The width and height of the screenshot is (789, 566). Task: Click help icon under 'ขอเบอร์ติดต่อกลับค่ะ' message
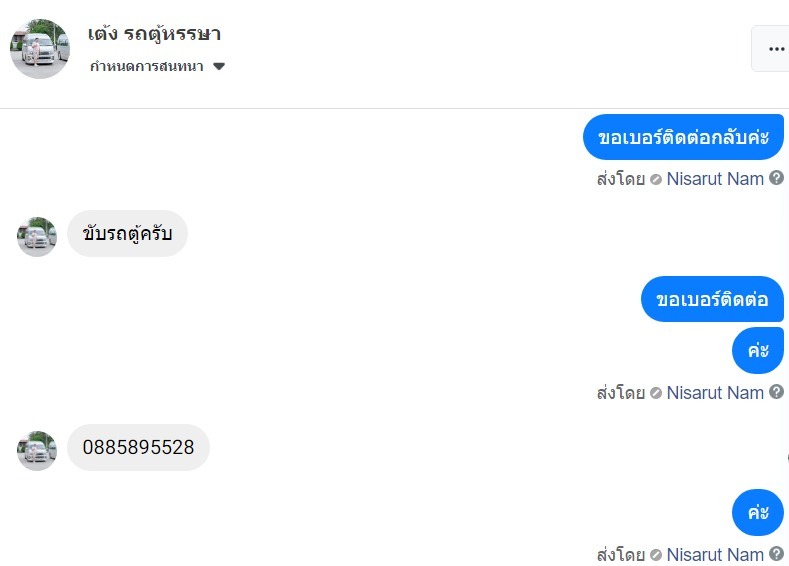[776, 179]
